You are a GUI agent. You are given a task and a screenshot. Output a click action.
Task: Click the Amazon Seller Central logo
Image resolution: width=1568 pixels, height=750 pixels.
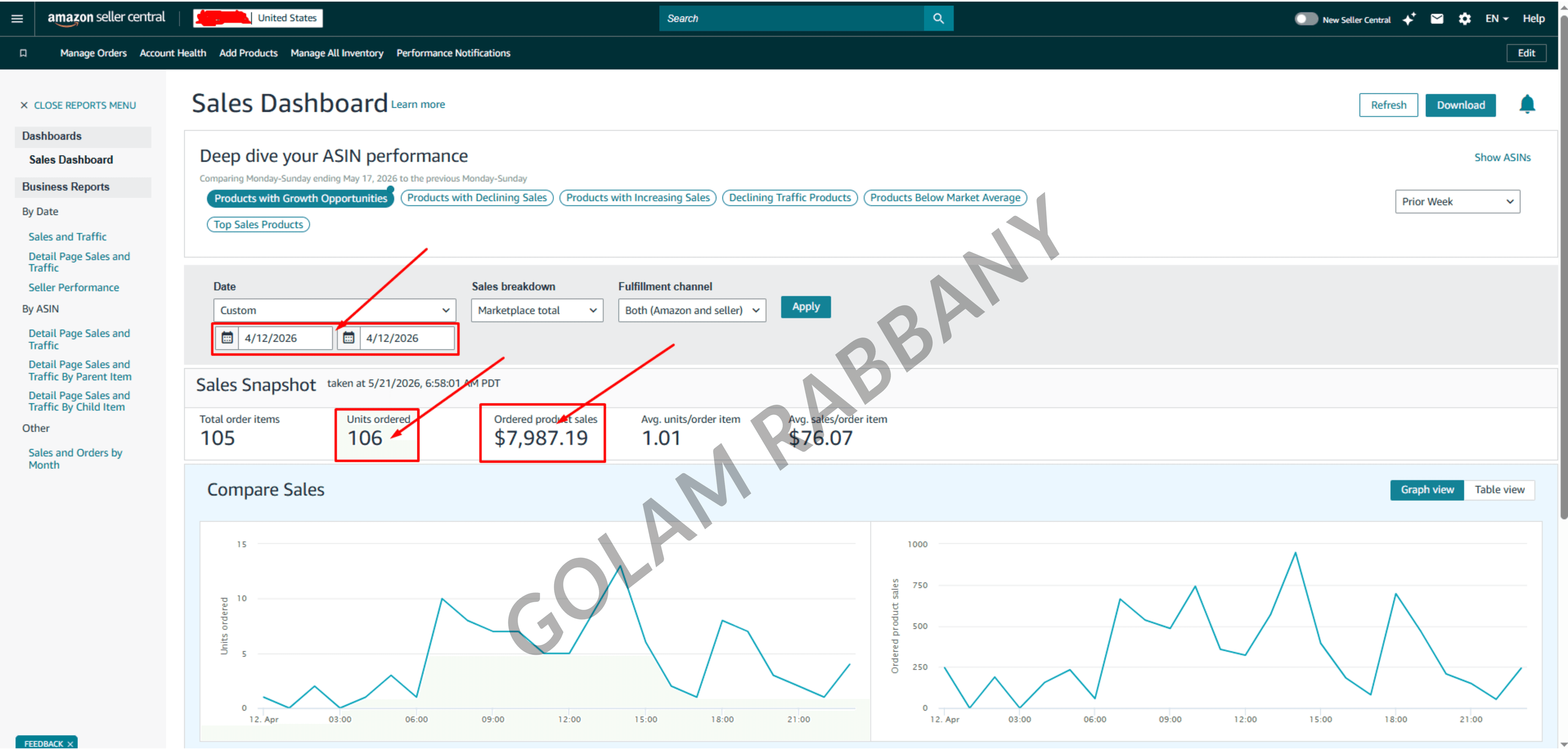pyautogui.click(x=107, y=18)
